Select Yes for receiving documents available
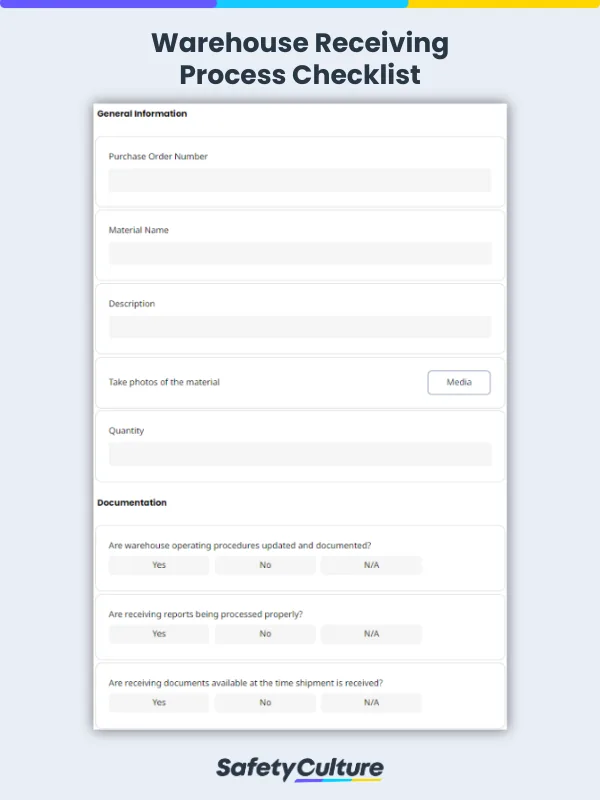The height and width of the screenshot is (800, 600). click(x=159, y=702)
